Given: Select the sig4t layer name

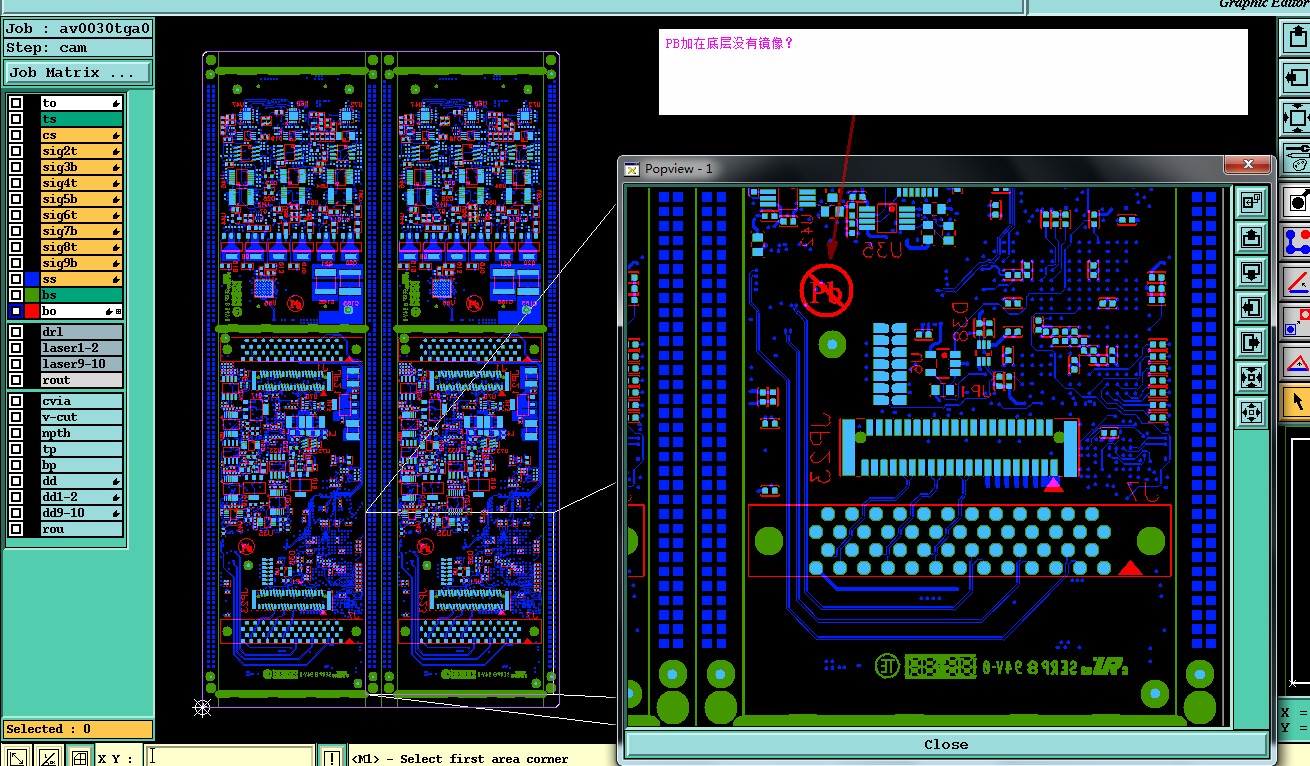Looking at the screenshot, I should pyautogui.click(x=81, y=183).
